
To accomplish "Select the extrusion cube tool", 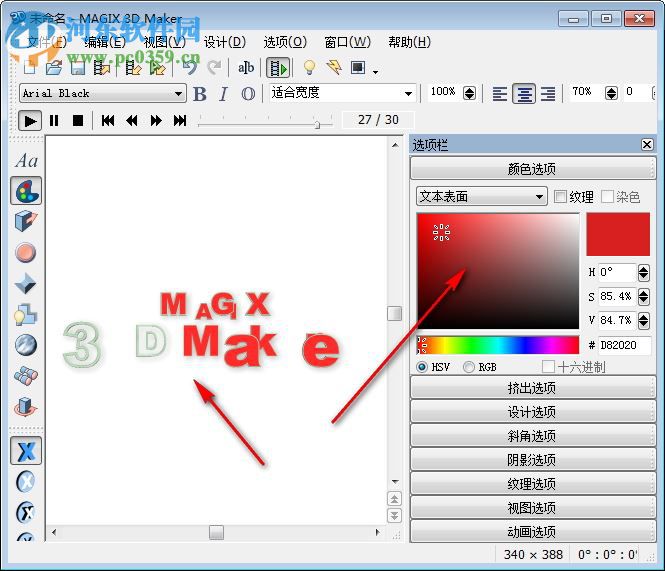I will 26,221.
